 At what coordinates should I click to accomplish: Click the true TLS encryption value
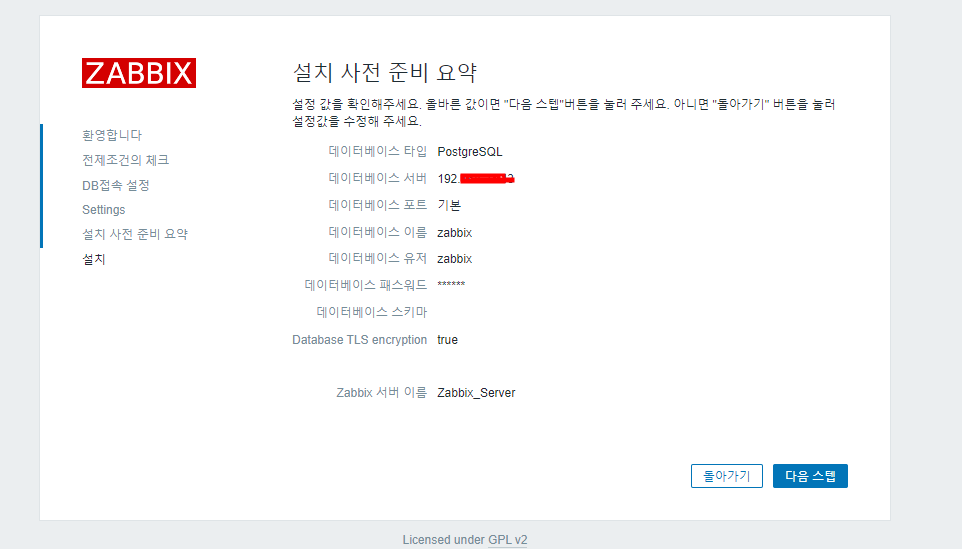coord(447,340)
